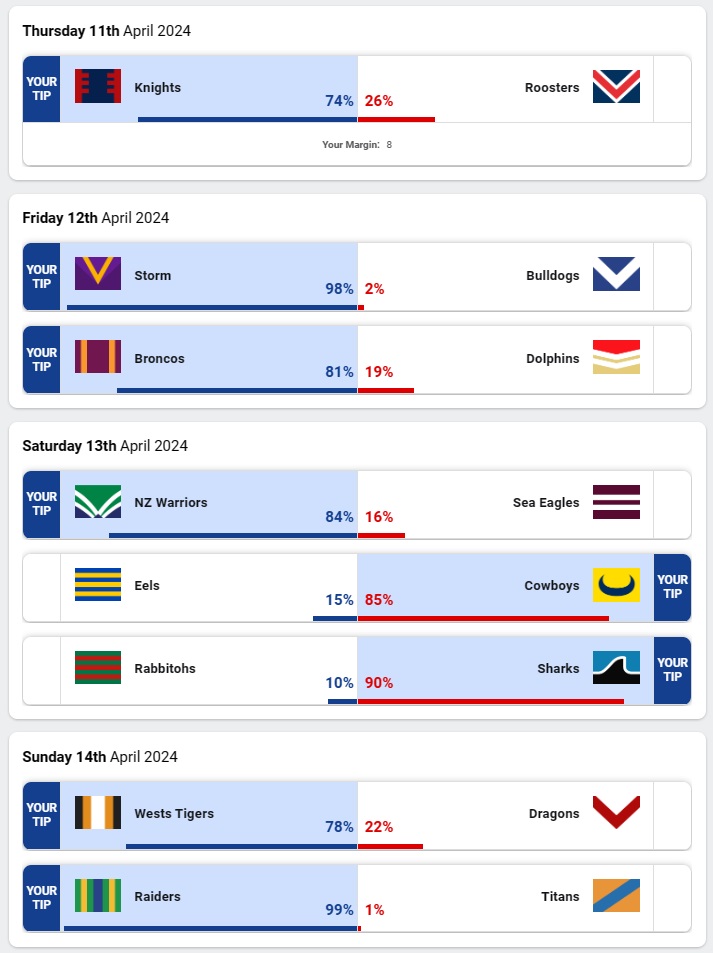
Task: Click the Sharks team logo
Action: [x=616, y=668]
